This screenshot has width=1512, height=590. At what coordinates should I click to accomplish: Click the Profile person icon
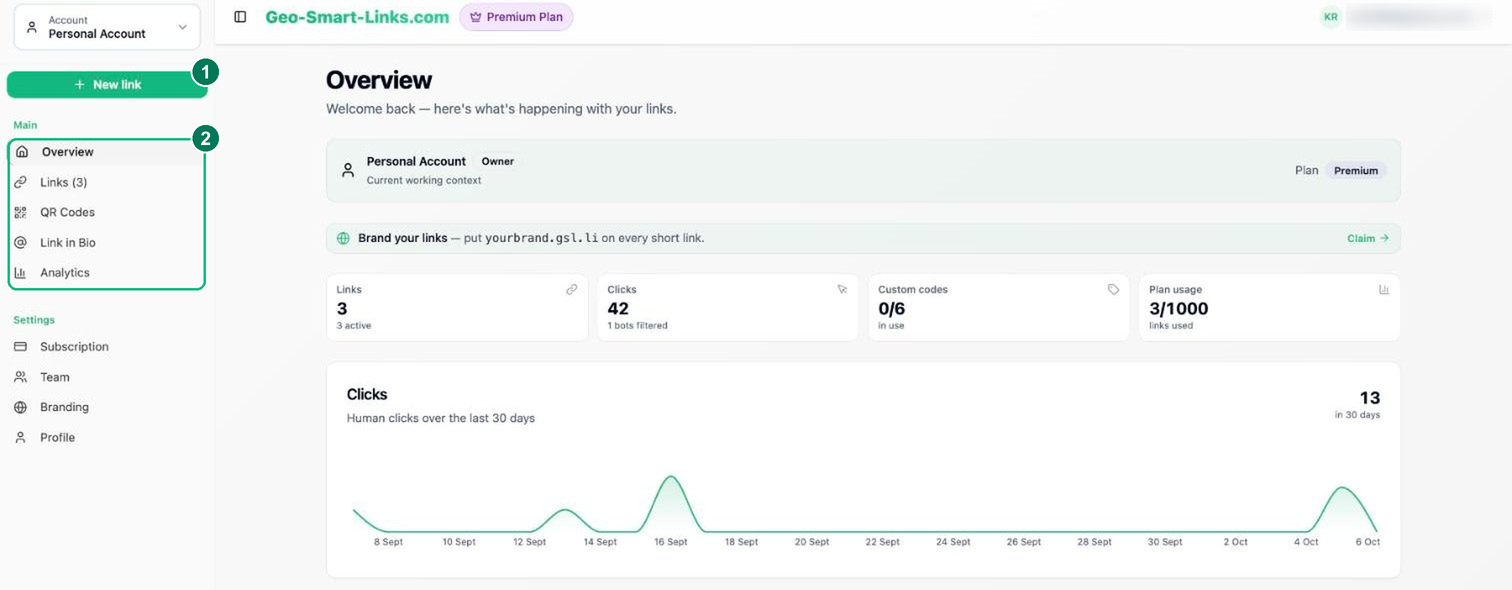20,437
